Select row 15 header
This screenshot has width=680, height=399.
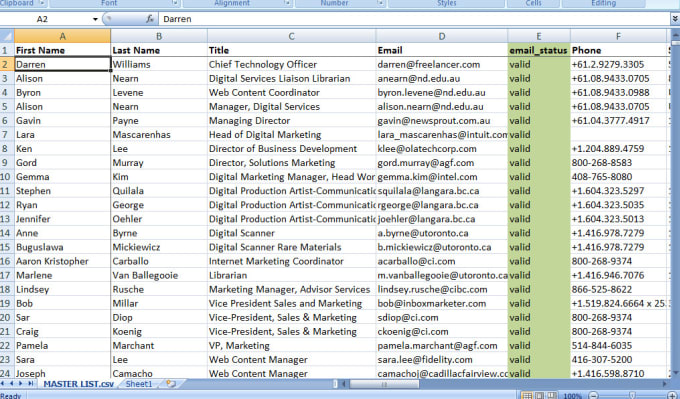7,247
